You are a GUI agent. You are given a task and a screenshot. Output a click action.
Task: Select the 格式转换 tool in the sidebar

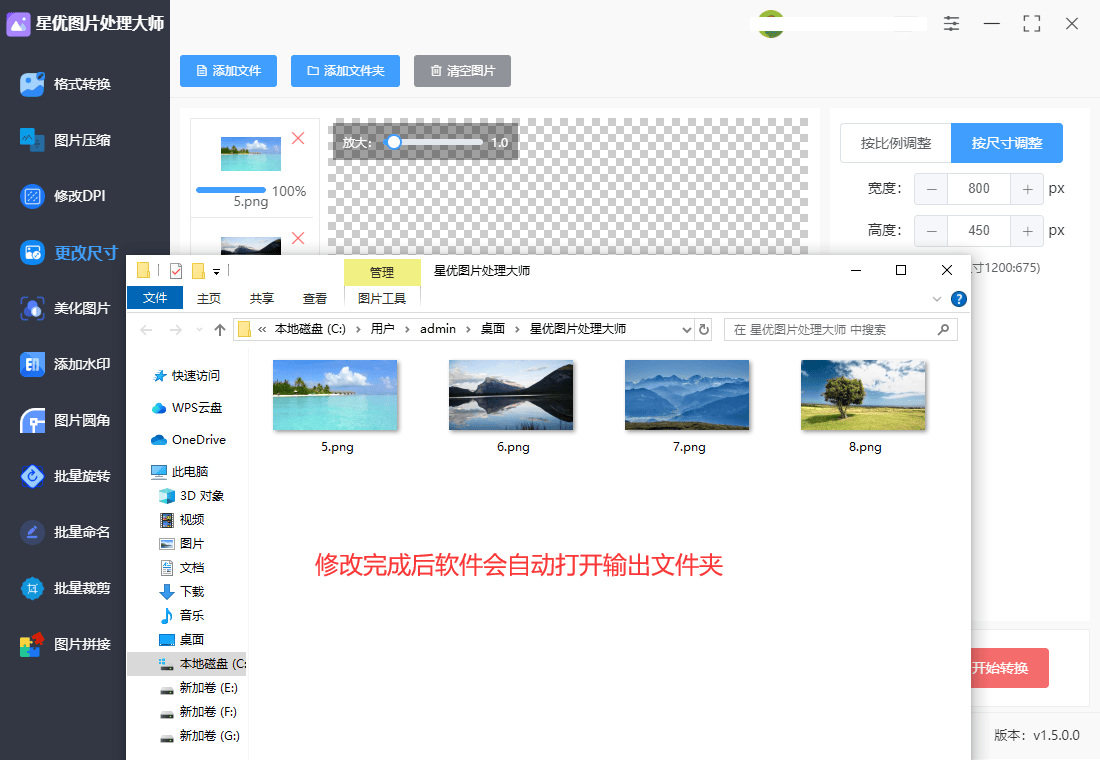[x=63, y=85]
